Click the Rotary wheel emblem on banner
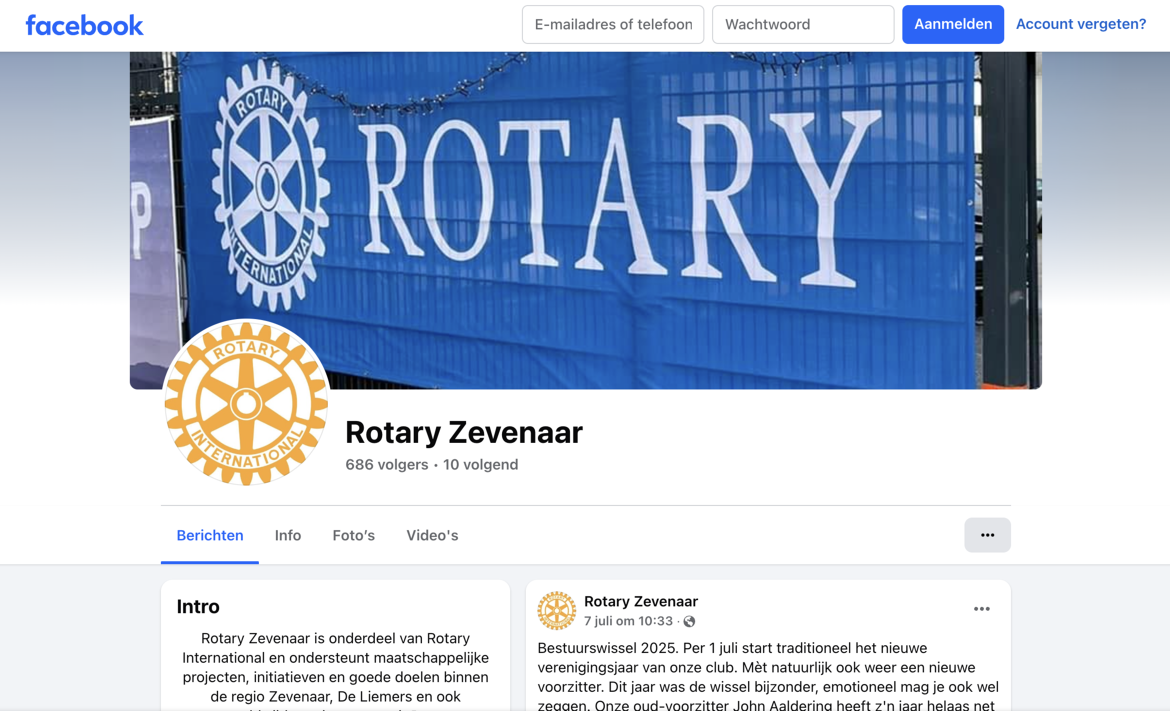Screen dimensions: 1170x711 (x=270, y=185)
